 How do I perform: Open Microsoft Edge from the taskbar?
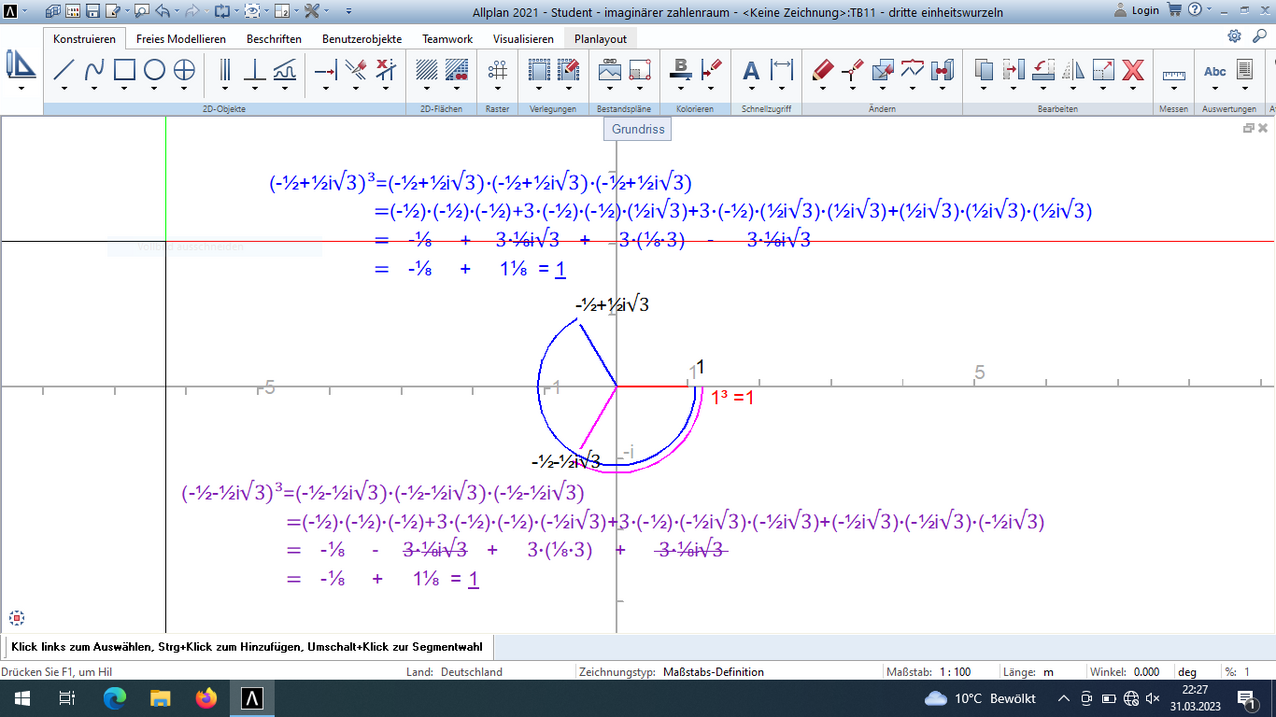[x=115, y=698]
